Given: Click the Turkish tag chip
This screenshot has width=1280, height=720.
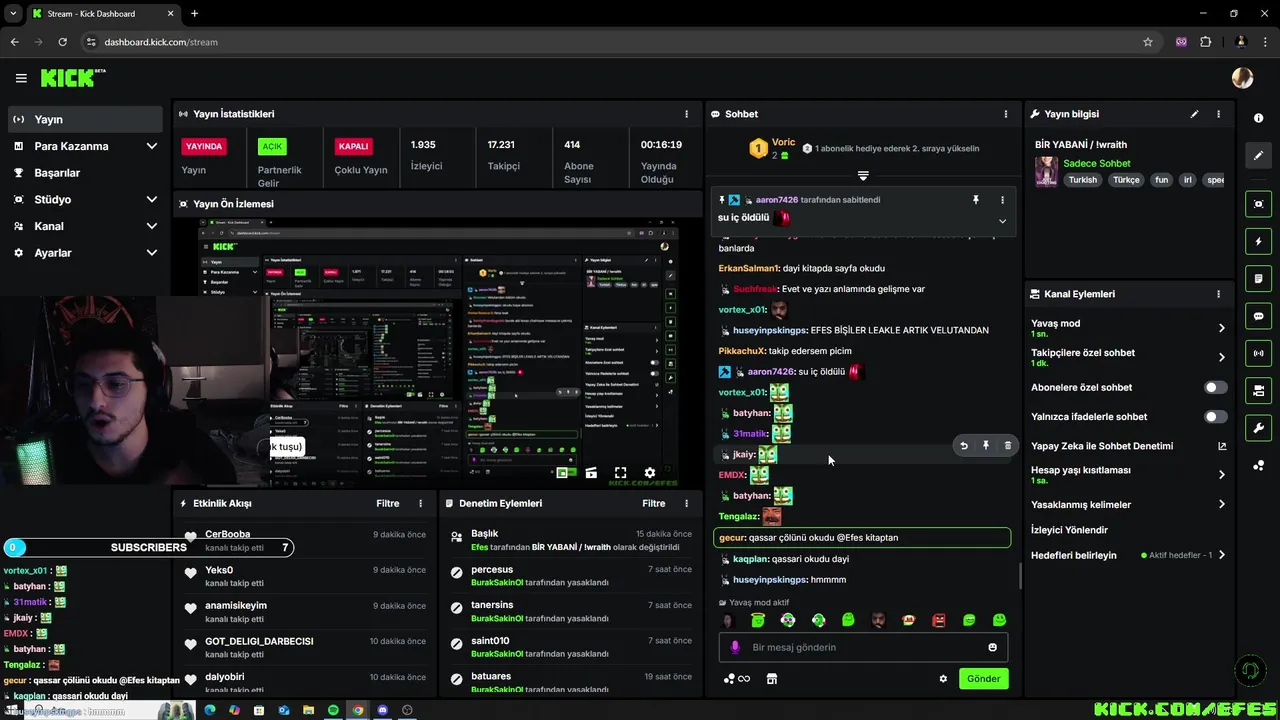Looking at the screenshot, I should [x=1082, y=180].
